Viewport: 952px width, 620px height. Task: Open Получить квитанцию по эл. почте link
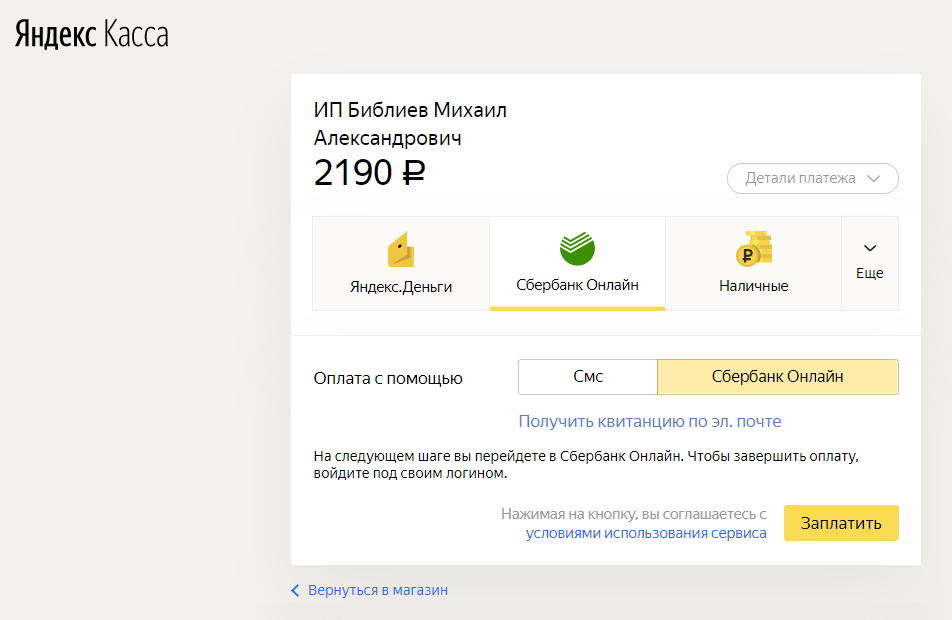[x=650, y=421]
